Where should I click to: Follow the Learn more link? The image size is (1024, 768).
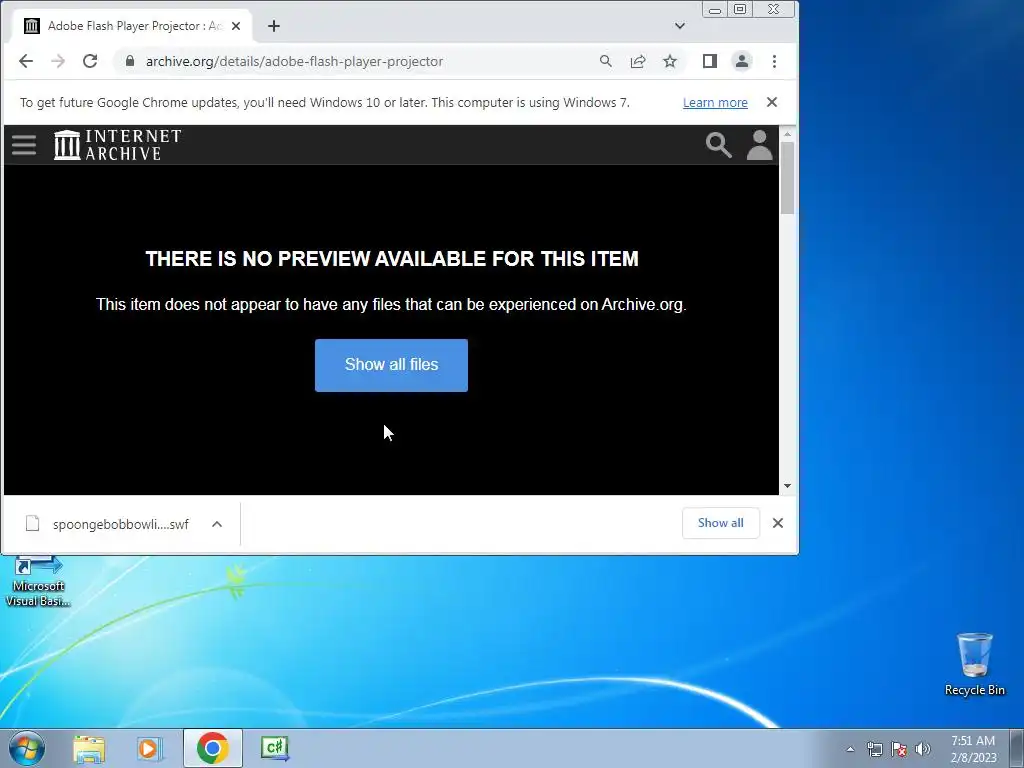click(x=715, y=103)
